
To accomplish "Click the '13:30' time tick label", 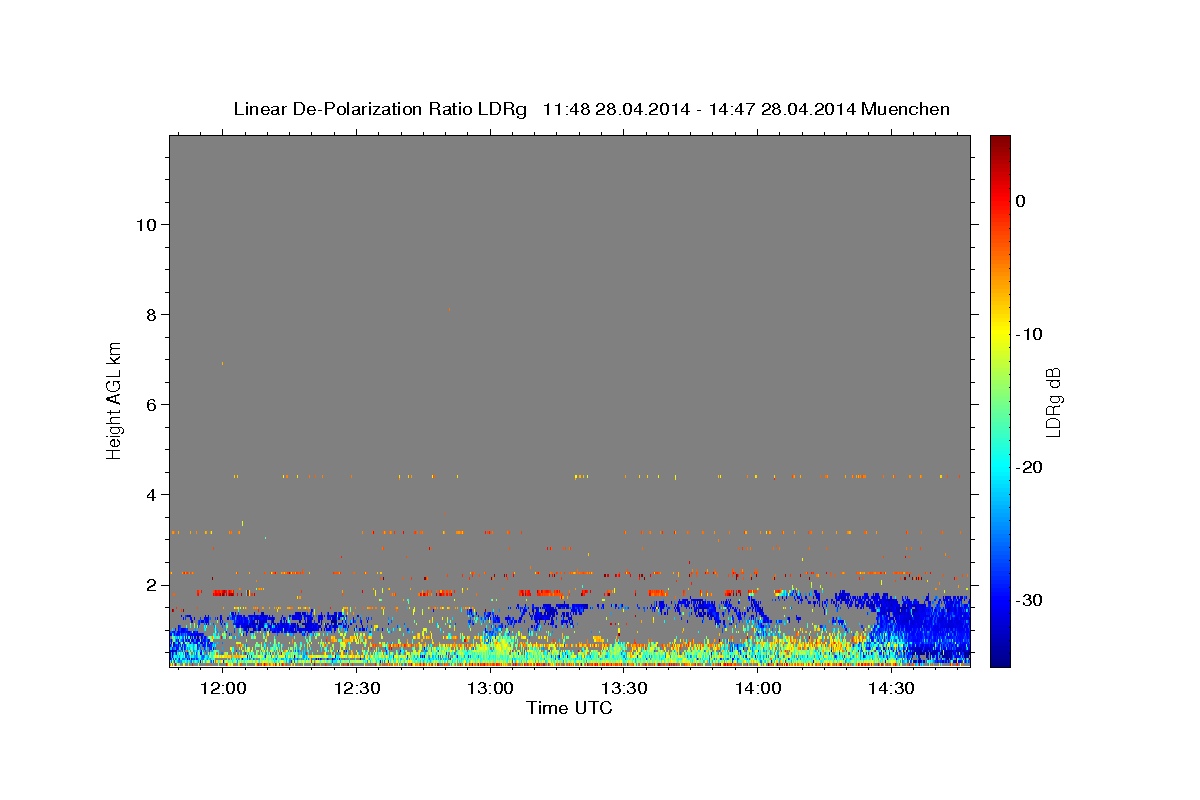I will tap(625, 688).
